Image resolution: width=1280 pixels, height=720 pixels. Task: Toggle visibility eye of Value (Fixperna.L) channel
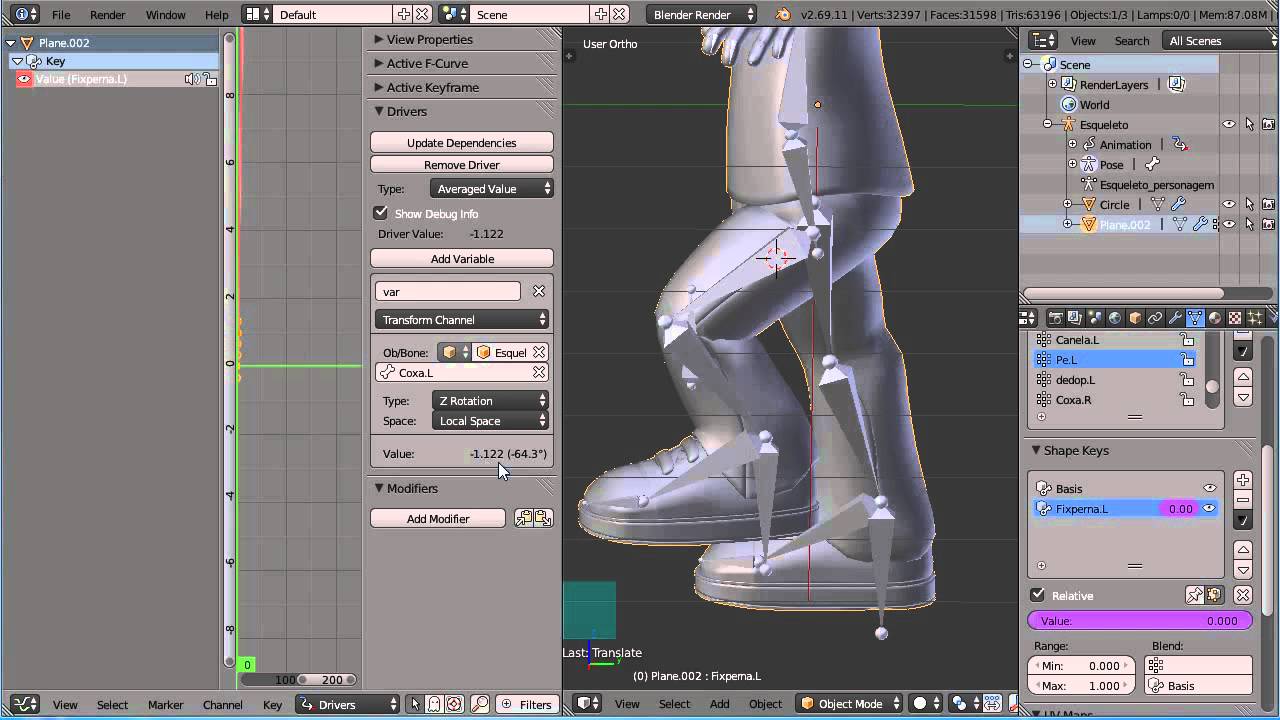click(x=24, y=79)
